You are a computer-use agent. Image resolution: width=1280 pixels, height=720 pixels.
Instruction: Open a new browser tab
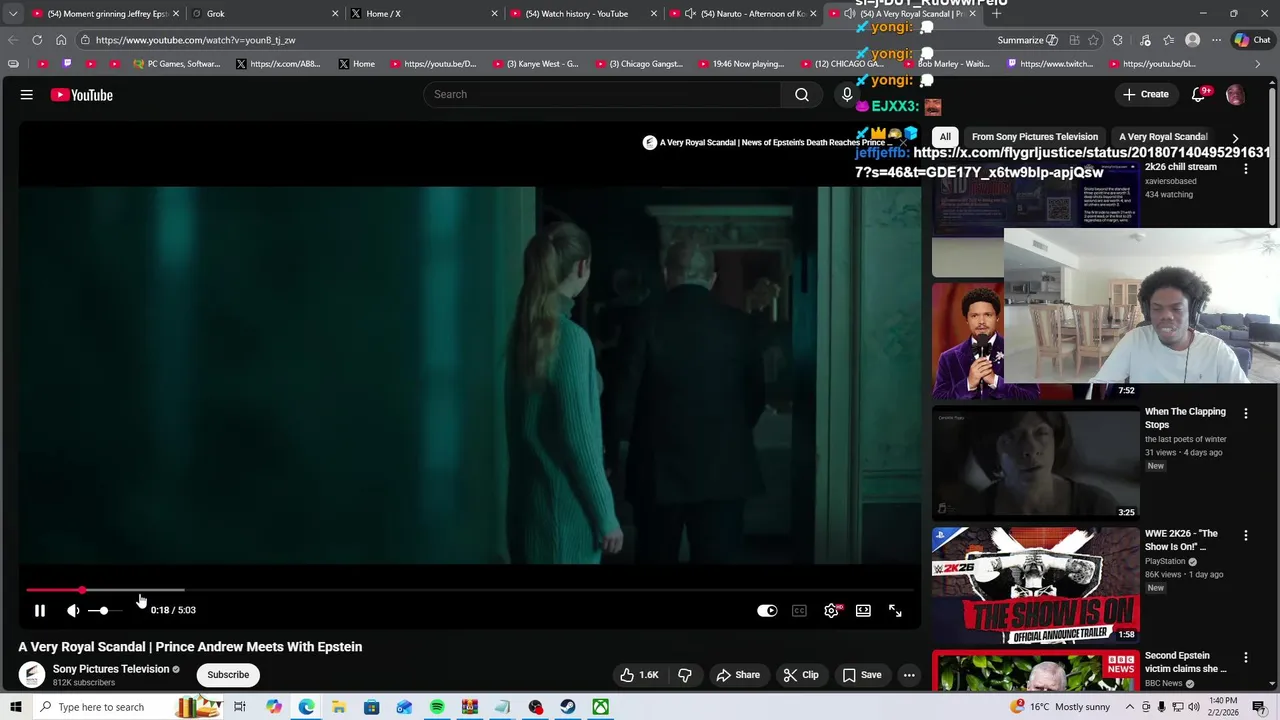coord(996,14)
